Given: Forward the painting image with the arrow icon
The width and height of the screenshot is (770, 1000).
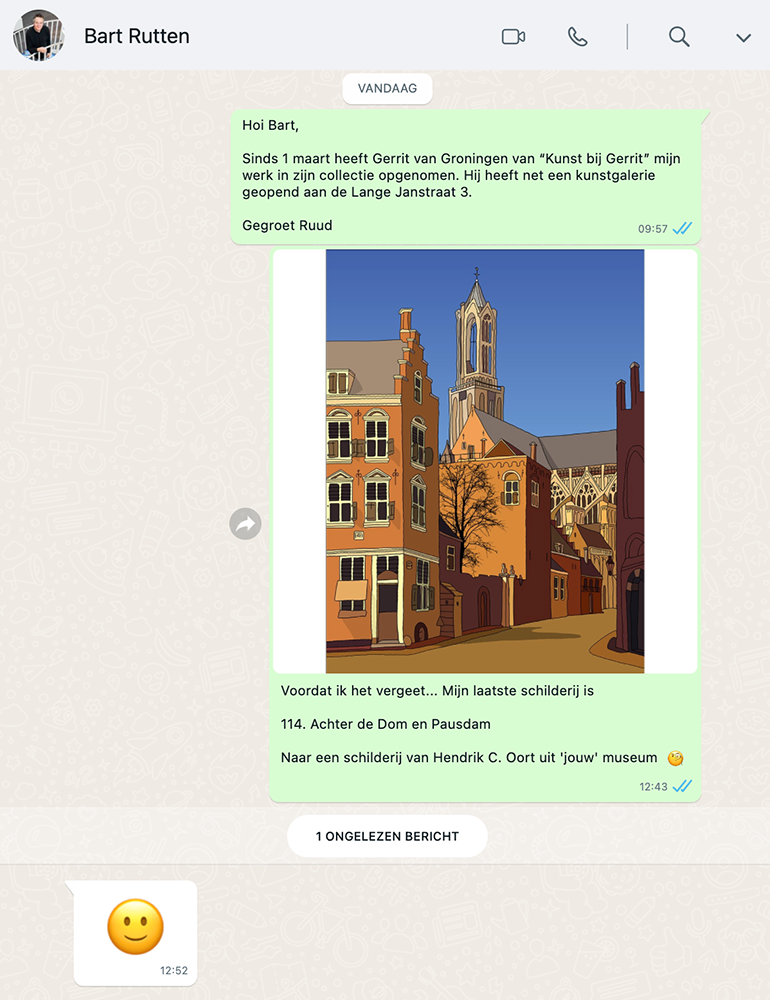Looking at the screenshot, I should [246, 524].
